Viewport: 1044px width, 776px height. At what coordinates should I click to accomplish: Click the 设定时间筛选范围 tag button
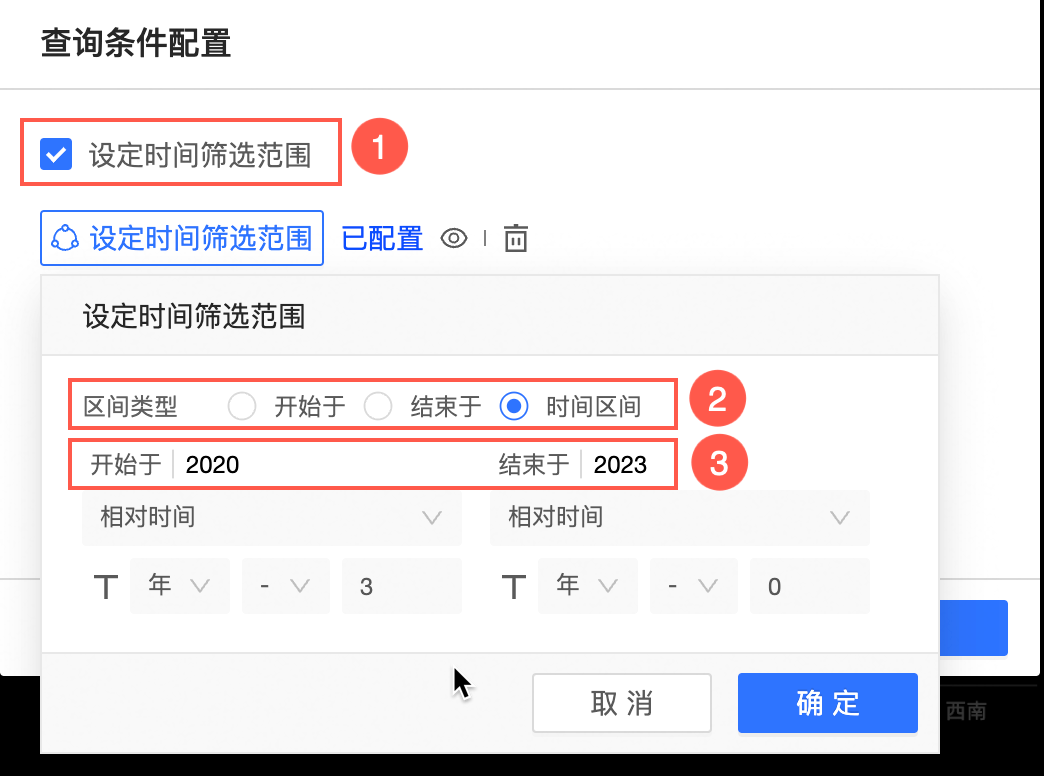click(182, 238)
